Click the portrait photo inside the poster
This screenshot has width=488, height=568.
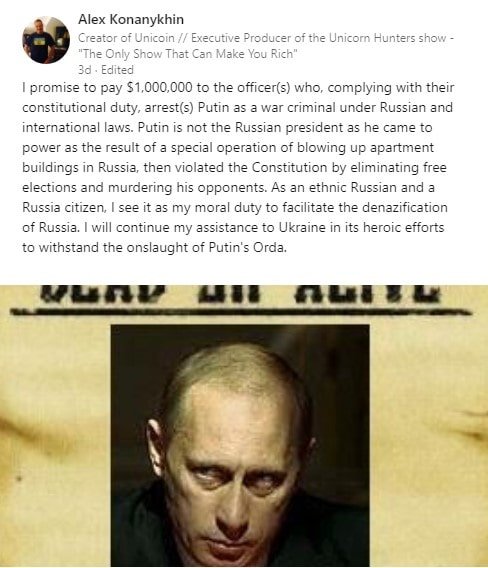240,446
